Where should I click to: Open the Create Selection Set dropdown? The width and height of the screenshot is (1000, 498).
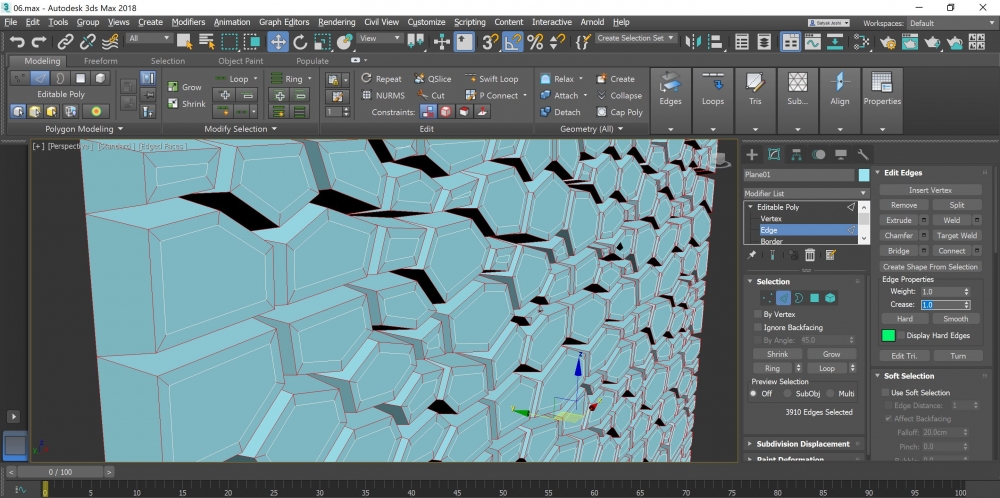click(636, 38)
